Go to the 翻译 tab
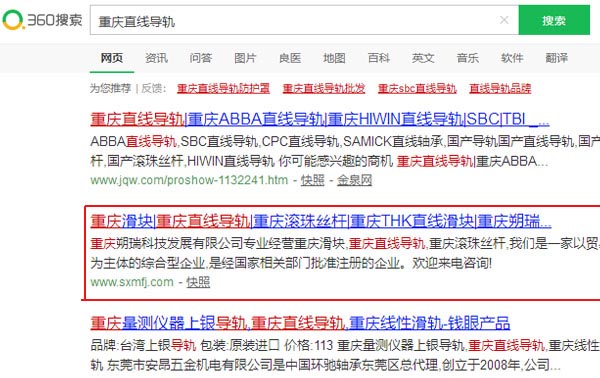The image size is (600, 378). point(556,58)
